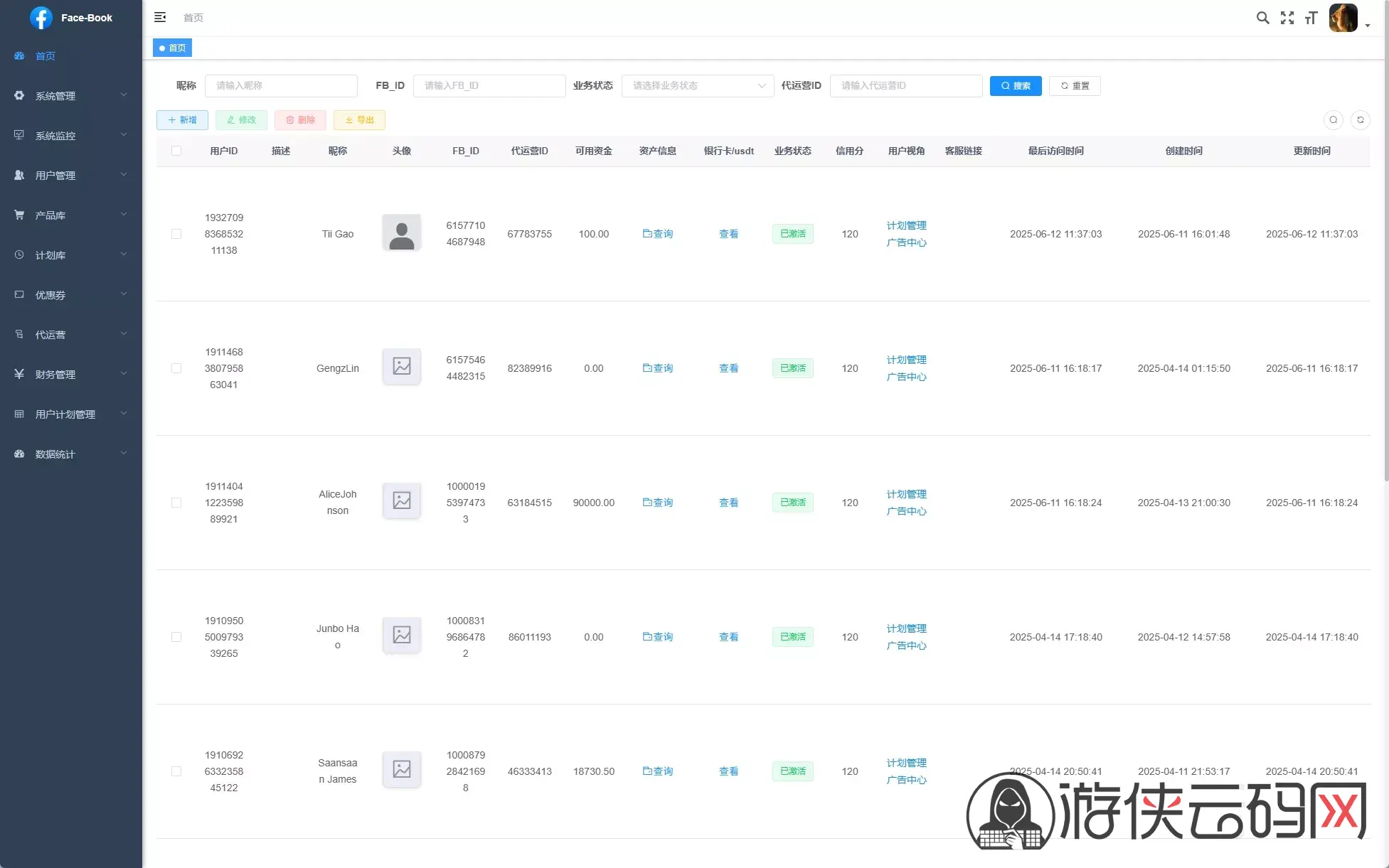Click the sidebar collapse hamburger icon

[x=160, y=17]
